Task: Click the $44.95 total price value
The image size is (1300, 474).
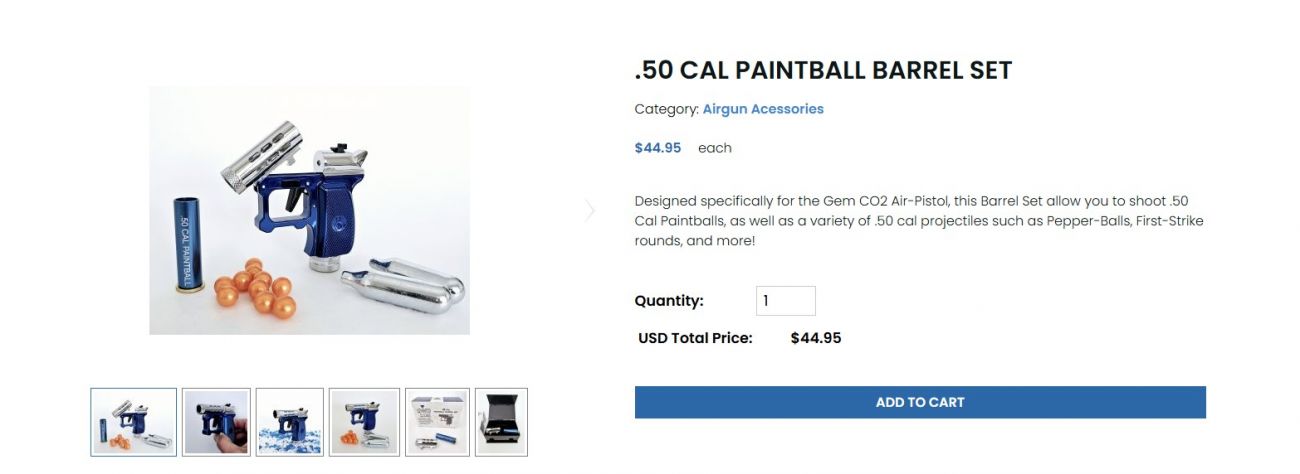Action: pos(816,338)
